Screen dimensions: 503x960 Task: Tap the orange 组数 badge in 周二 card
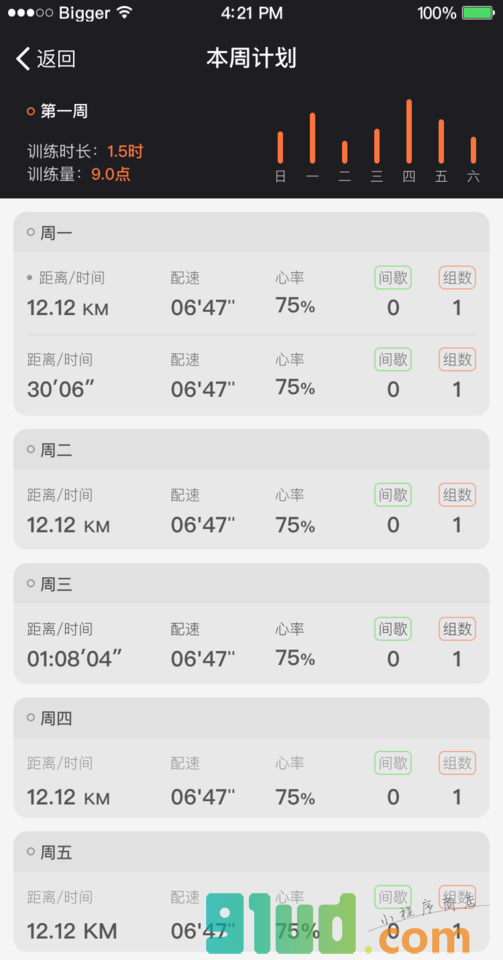point(457,495)
